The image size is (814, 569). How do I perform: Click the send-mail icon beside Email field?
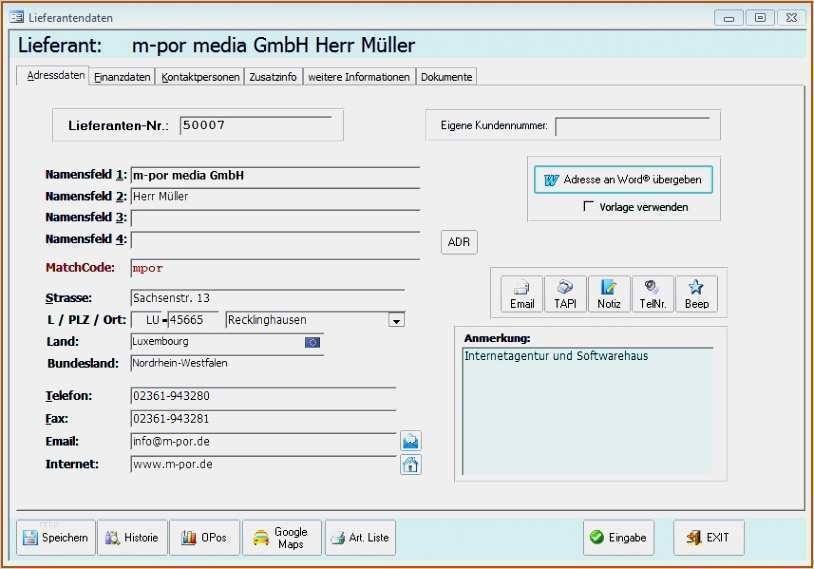(x=411, y=441)
